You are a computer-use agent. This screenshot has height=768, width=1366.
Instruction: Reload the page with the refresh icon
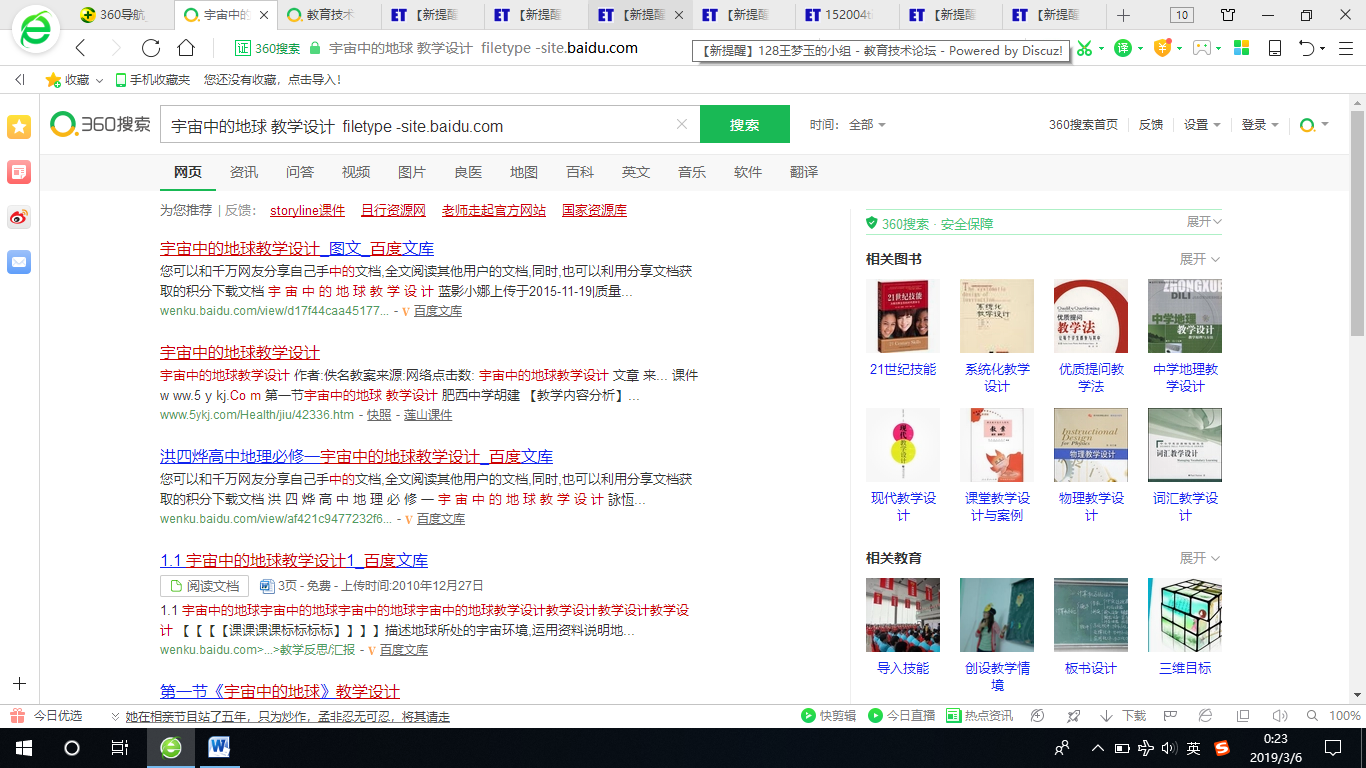click(x=151, y=48)
